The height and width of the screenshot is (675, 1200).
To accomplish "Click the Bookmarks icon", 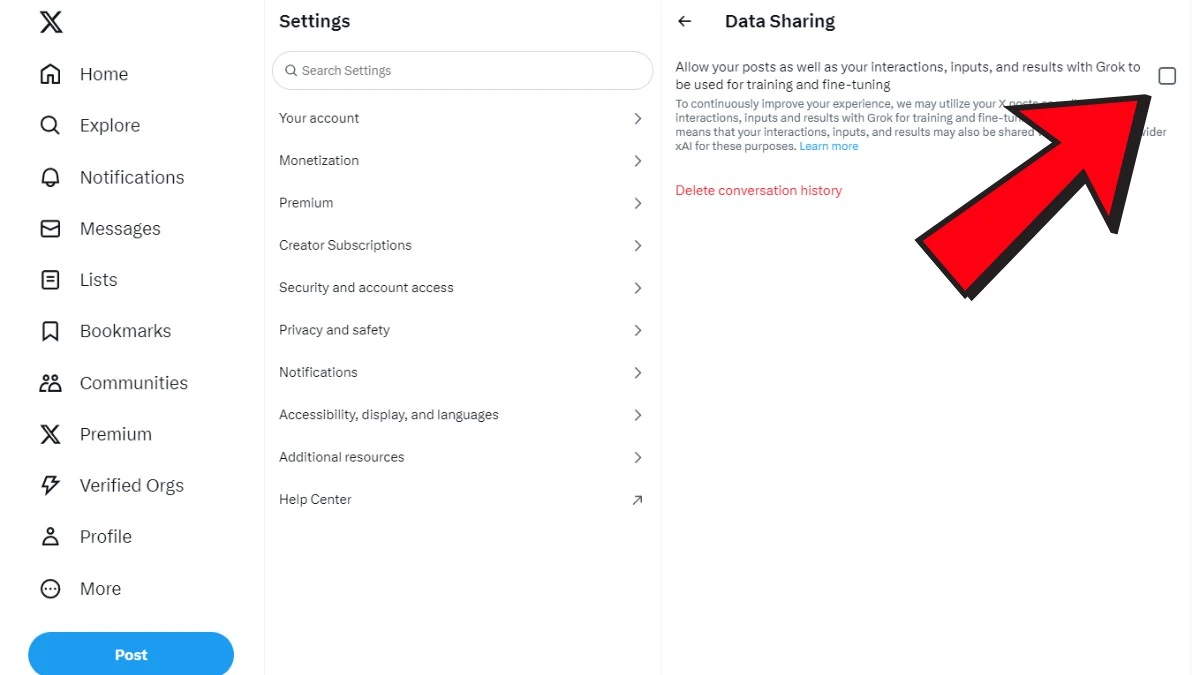I will (50, 331).
